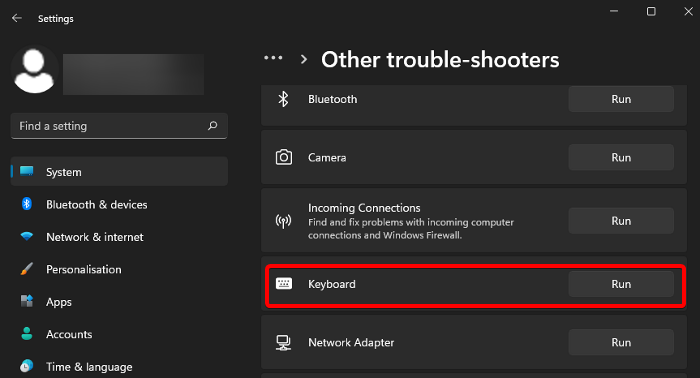Open Network & internet settings
The image size is (700, 378).
coord(119,237)
